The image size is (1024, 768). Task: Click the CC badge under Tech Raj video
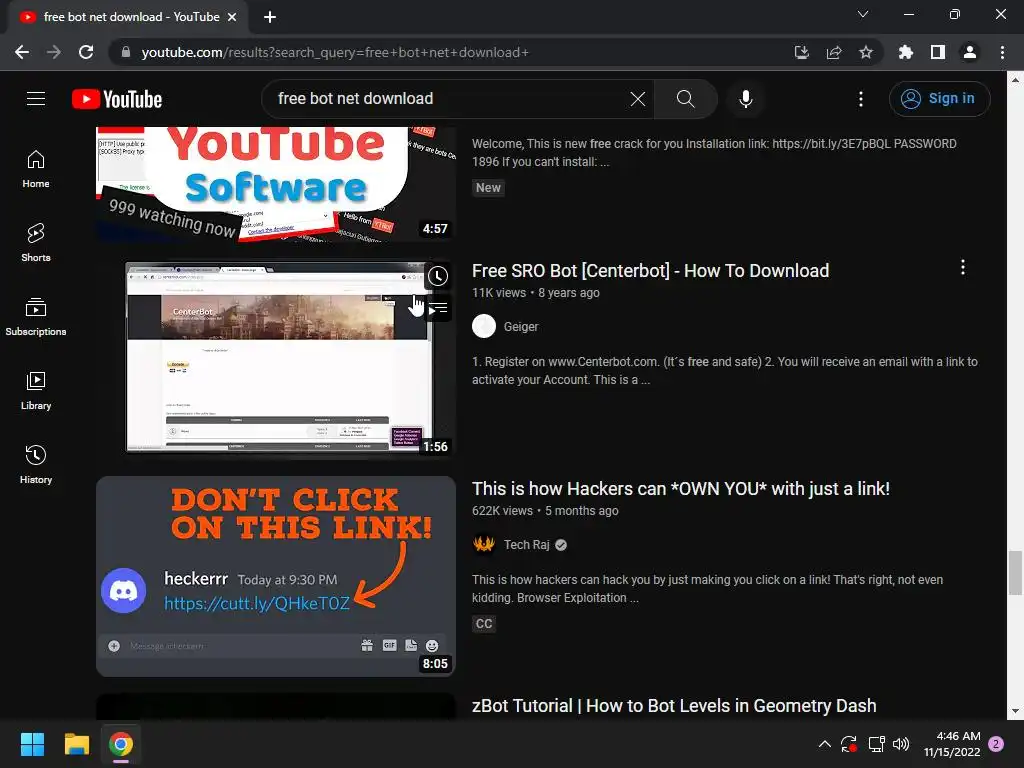click(x=484, y=624)
